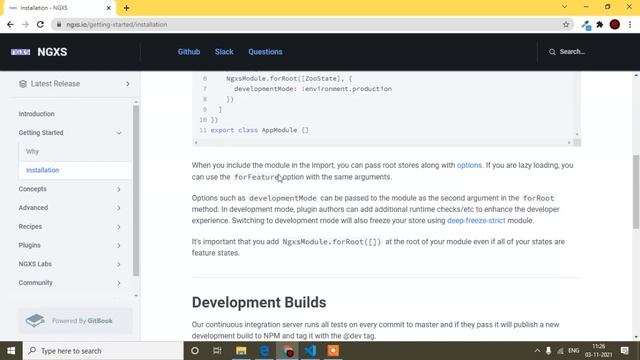Open Visual Studio Code from taskbar

(310, 351)
